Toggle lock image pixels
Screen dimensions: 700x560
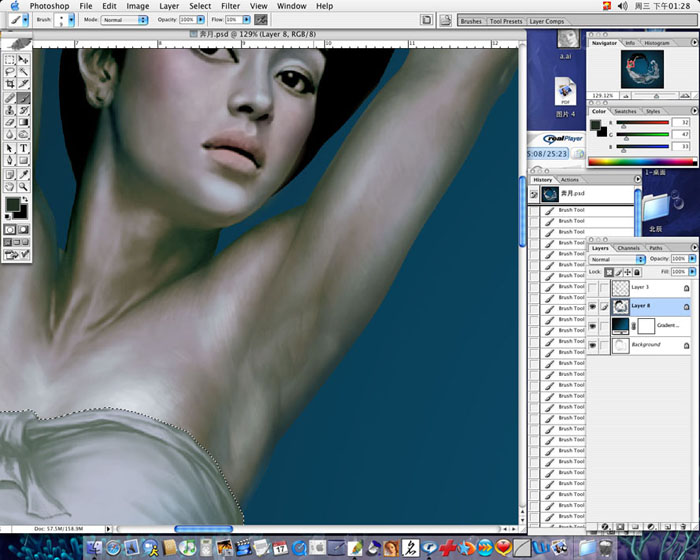click(x=619, y=272)
